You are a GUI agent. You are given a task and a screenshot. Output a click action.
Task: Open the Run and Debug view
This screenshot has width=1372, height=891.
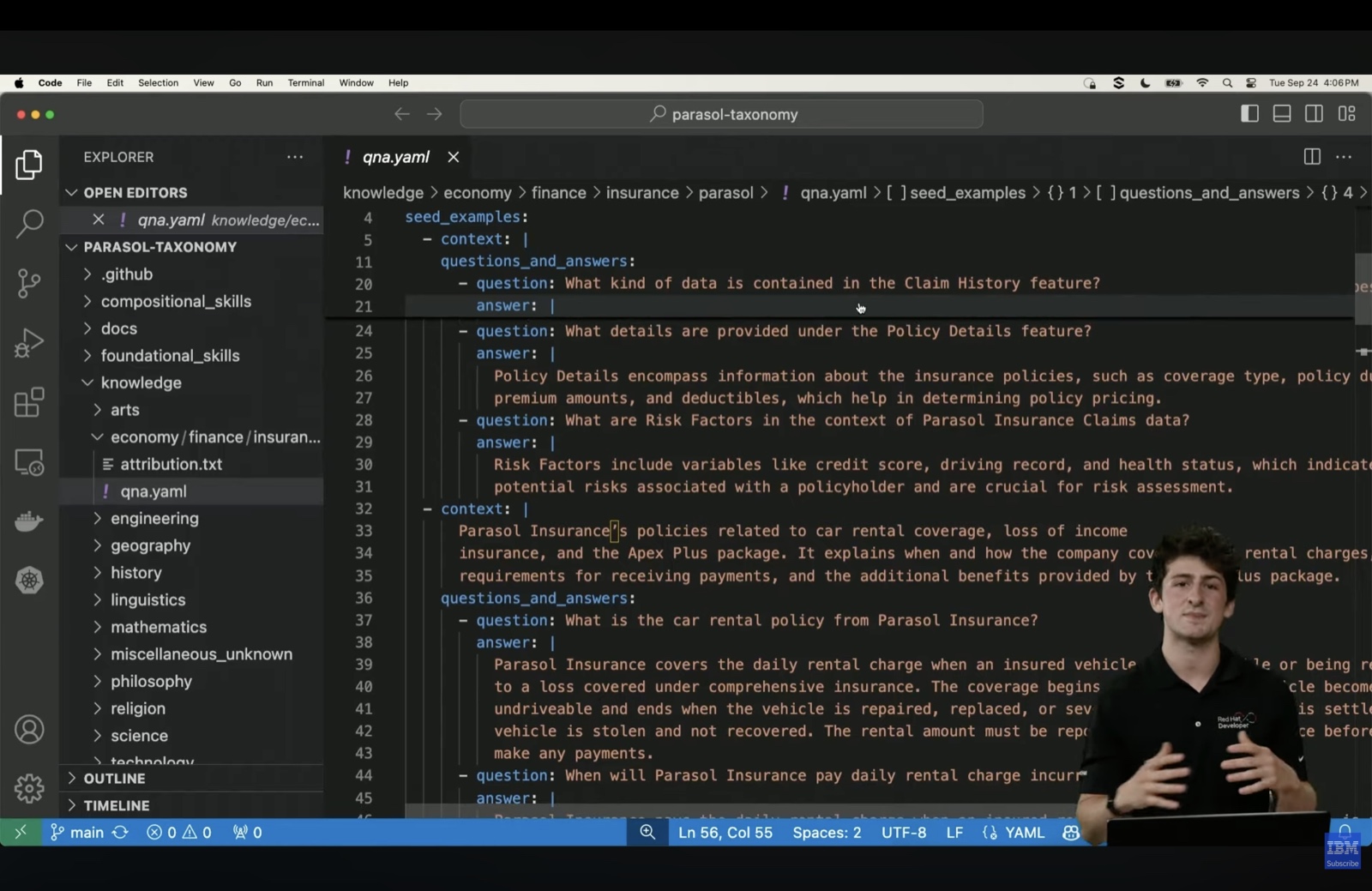coord(29,343)
